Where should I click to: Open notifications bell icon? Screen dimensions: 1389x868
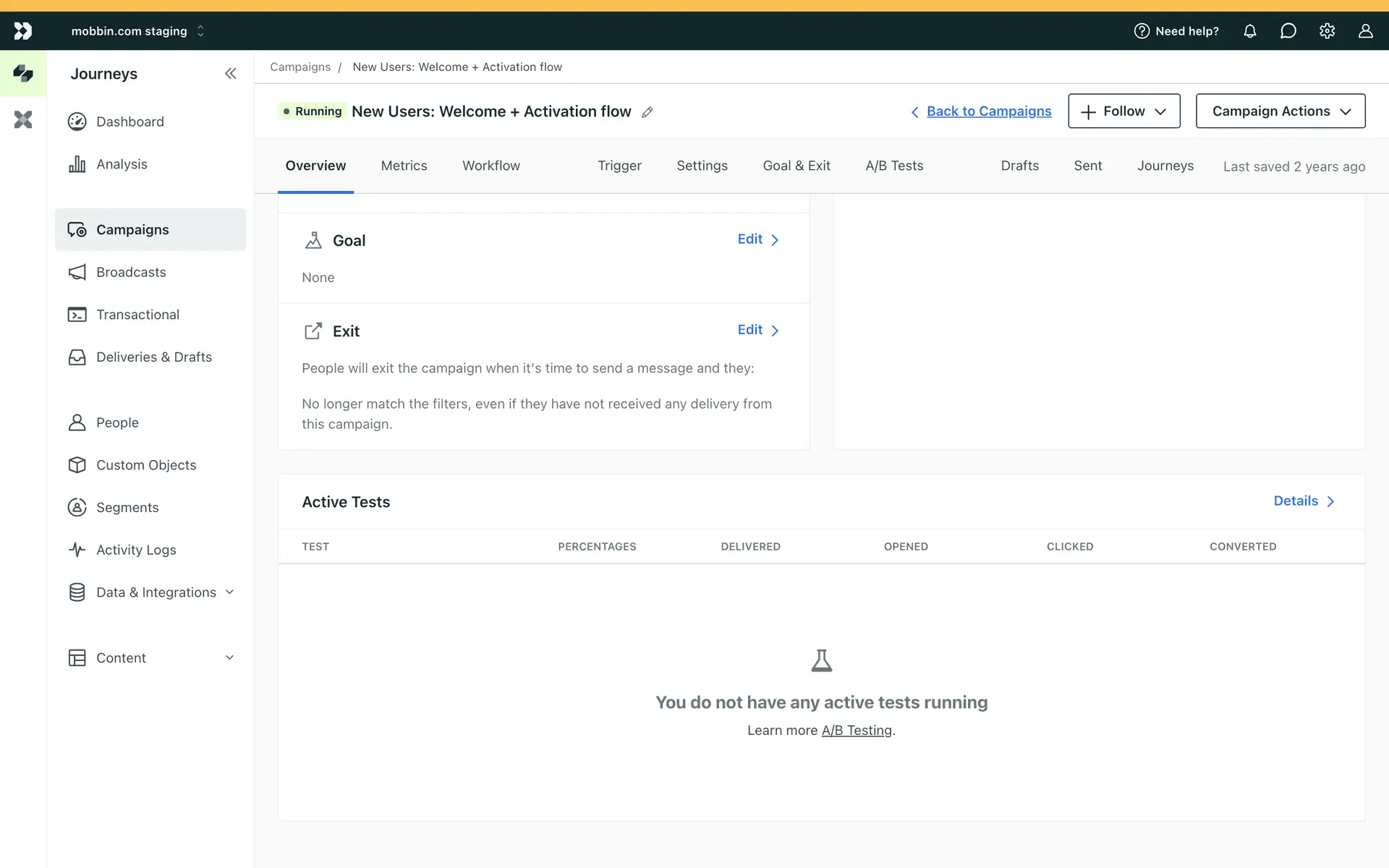pyautogui.click(x=1249, y=31)
